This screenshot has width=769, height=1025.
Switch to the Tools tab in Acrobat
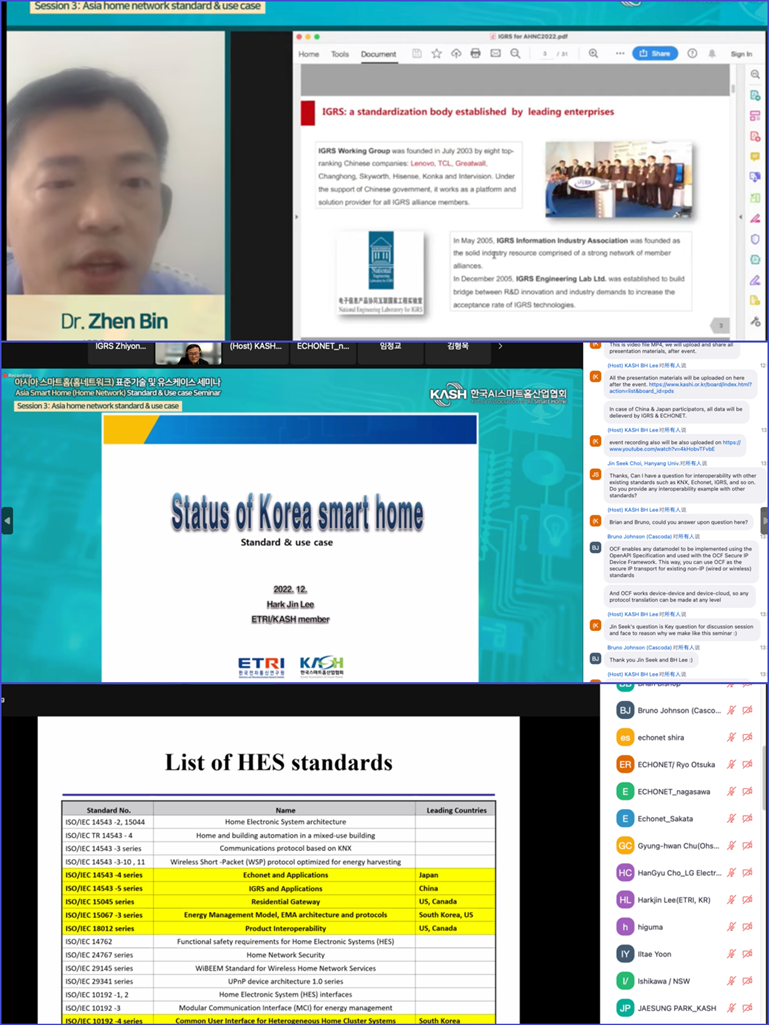pos(340,54)
